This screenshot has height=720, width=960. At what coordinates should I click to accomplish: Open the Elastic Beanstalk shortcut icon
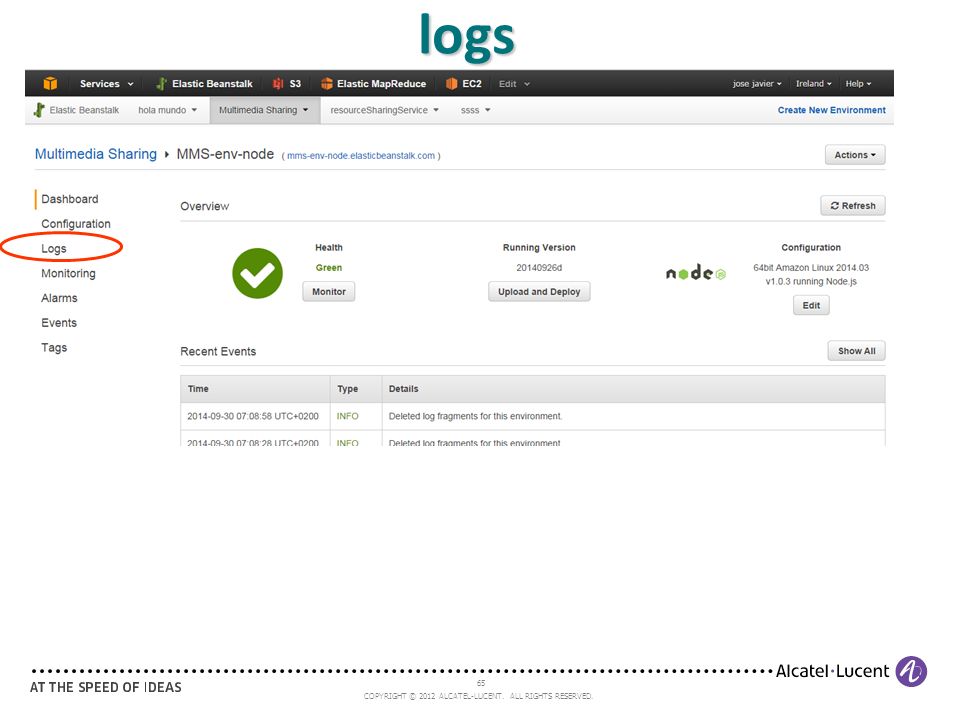[161, 84]
